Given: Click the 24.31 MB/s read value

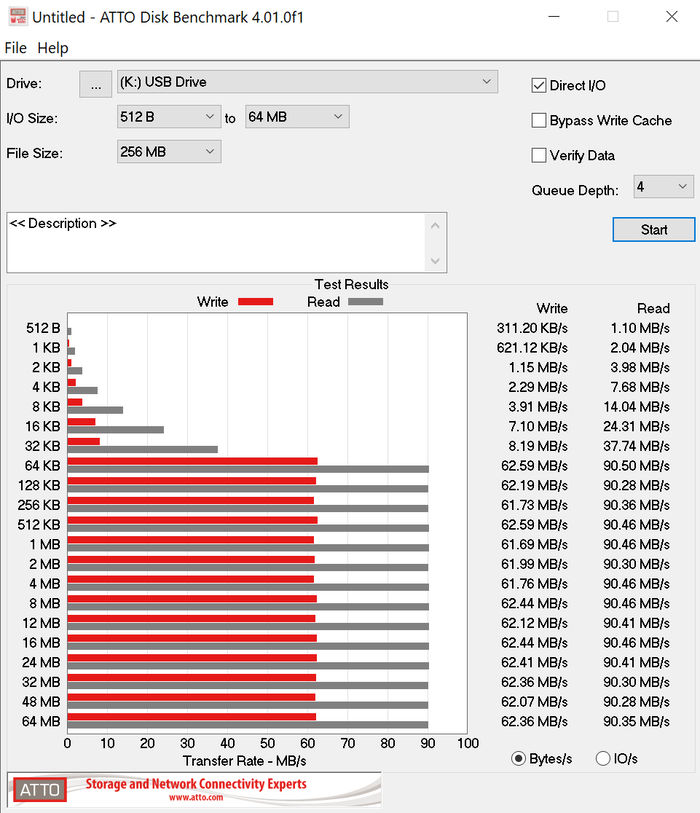Looking at the screenshot, I should point(636,427).
